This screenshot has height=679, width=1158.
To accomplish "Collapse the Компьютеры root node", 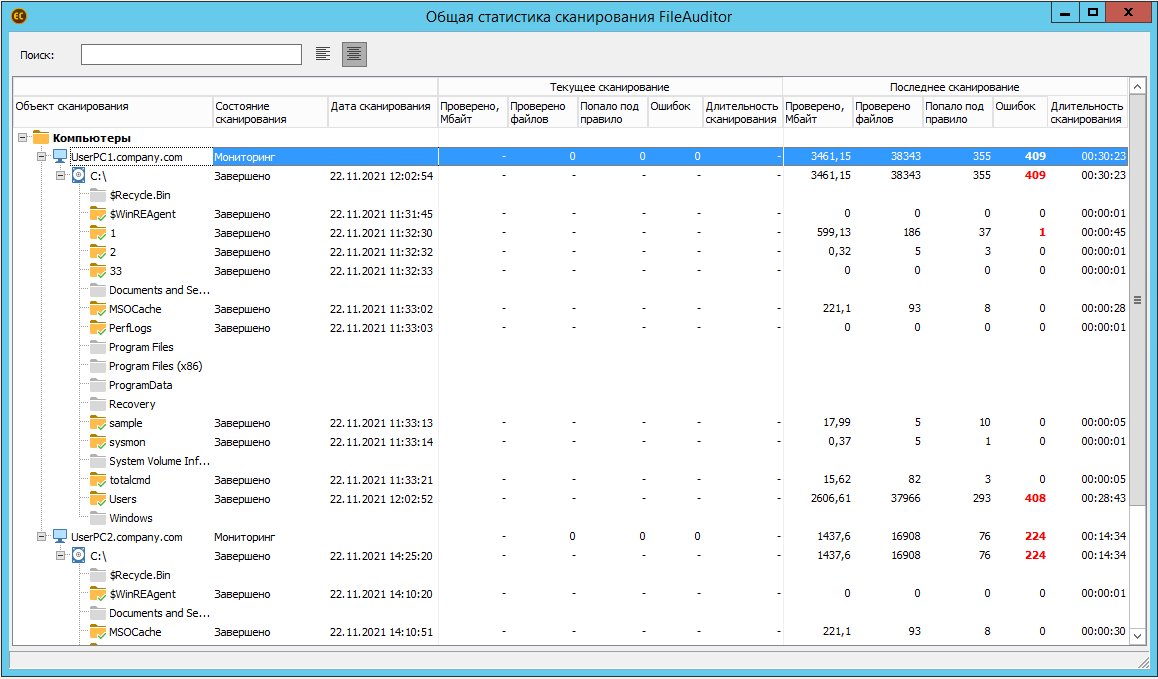I will coord(23,138).
